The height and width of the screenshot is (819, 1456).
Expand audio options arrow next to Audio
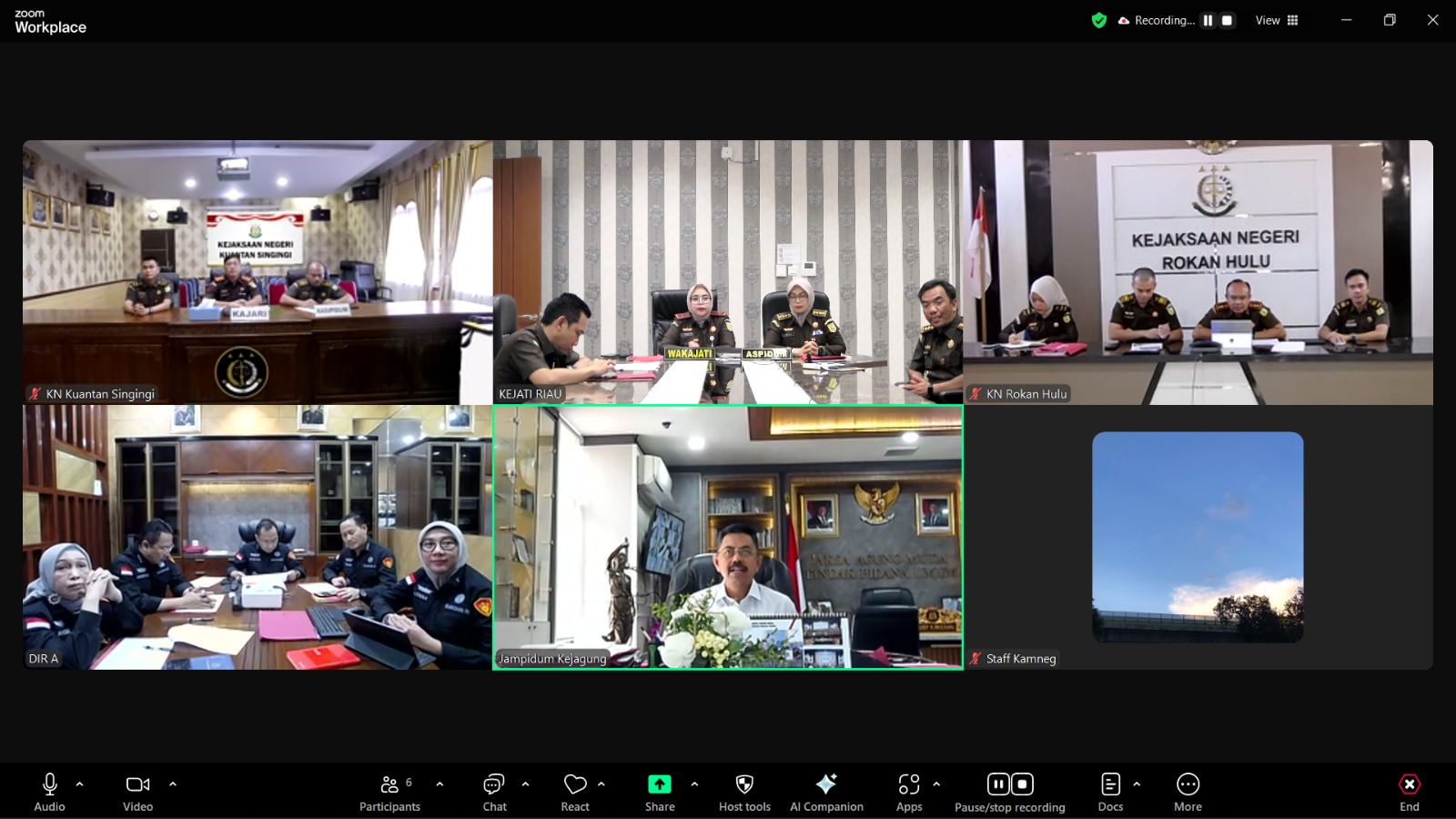pyautogui.click(x=80, y=784)
